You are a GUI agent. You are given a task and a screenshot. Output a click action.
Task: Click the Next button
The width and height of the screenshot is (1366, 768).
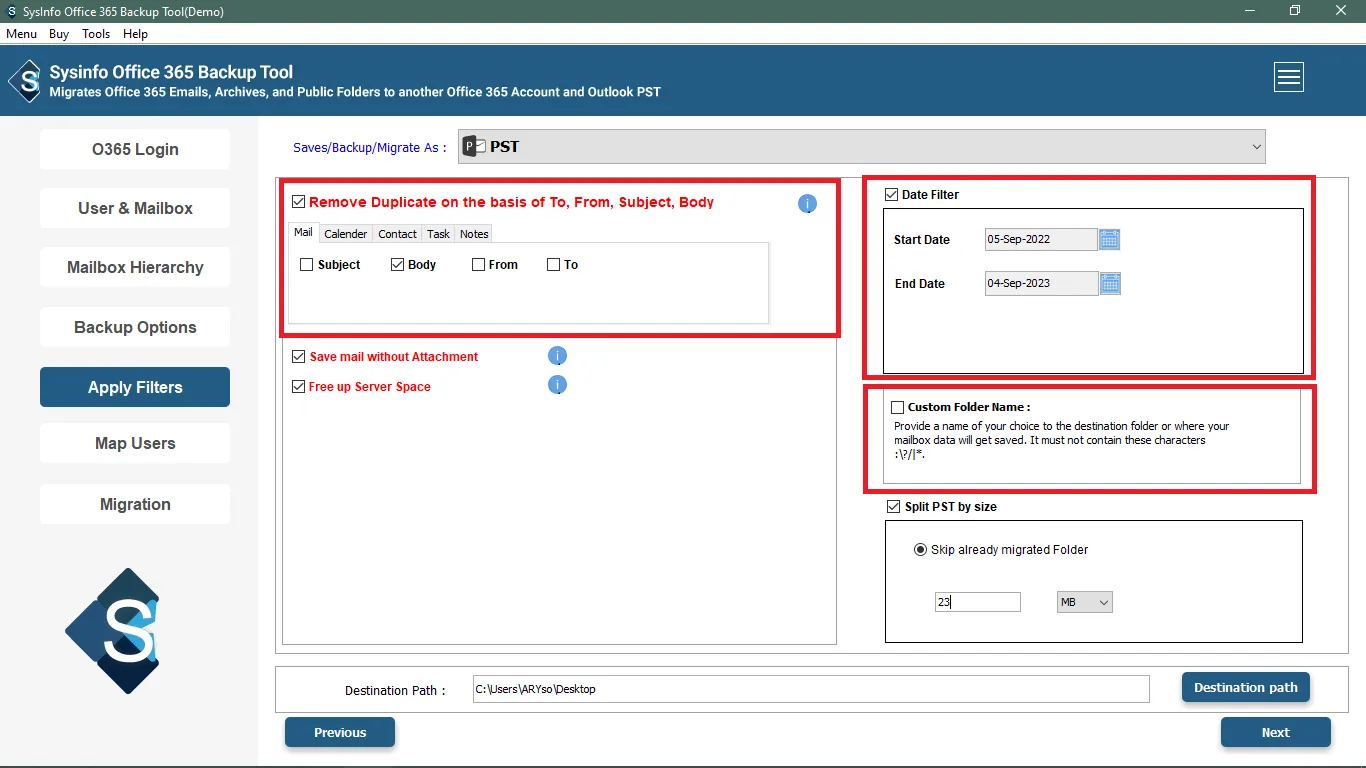[1275, 732]
